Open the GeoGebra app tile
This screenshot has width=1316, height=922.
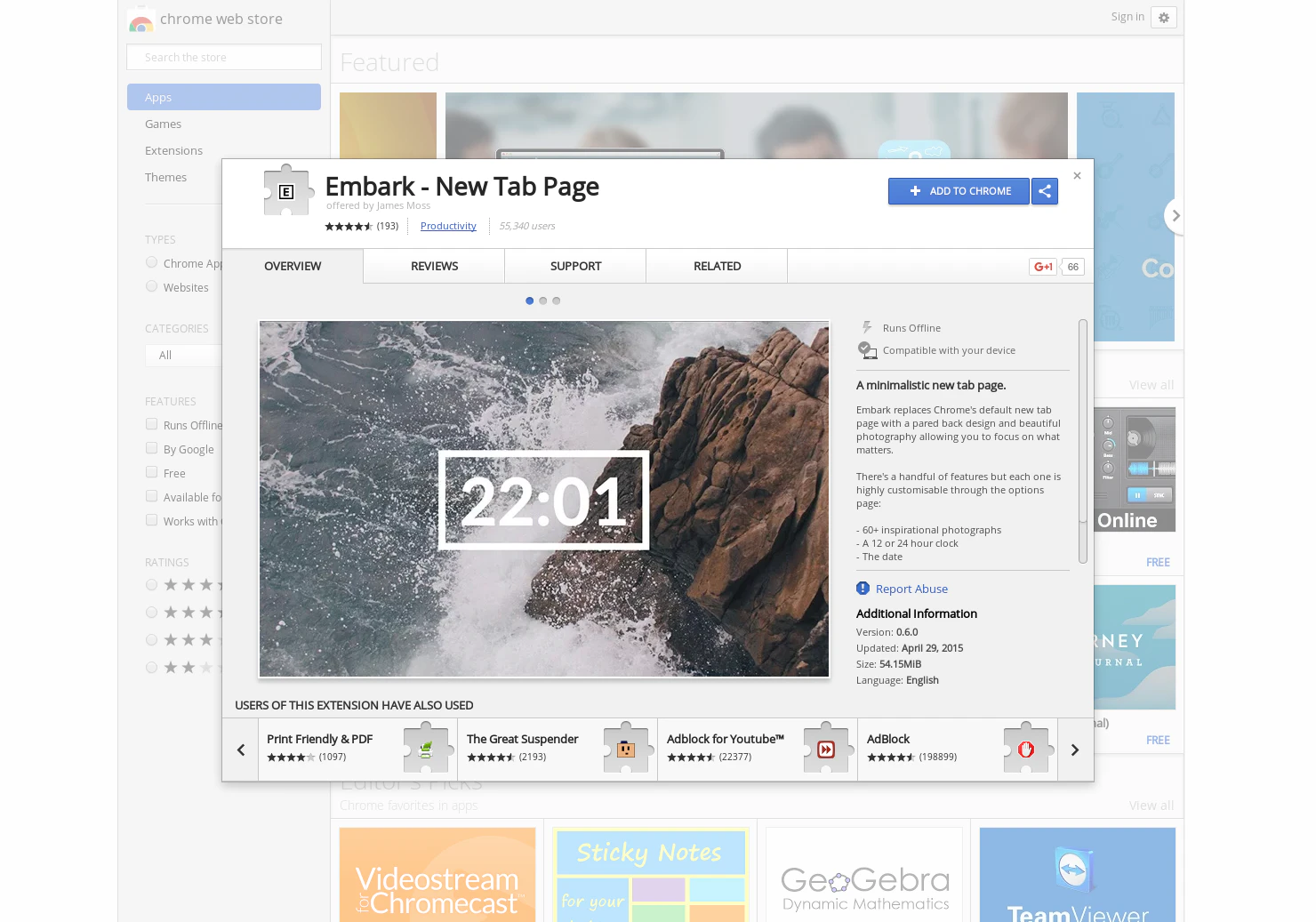point(864,875)
